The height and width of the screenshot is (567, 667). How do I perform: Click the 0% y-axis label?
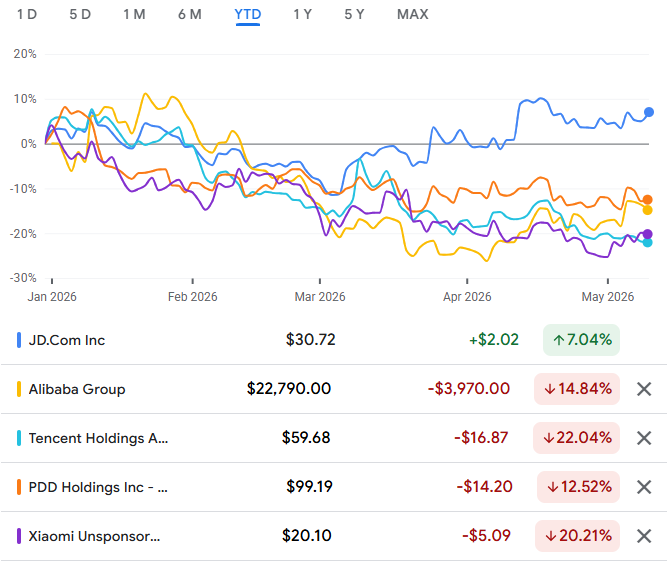29,144
